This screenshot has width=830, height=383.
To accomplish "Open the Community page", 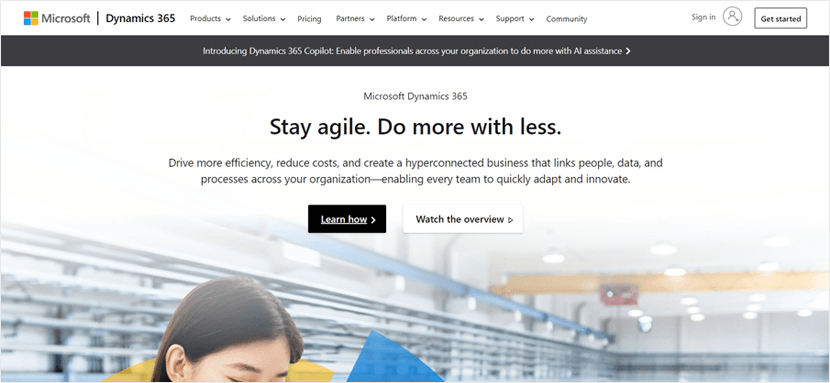I will click(566, 19).
